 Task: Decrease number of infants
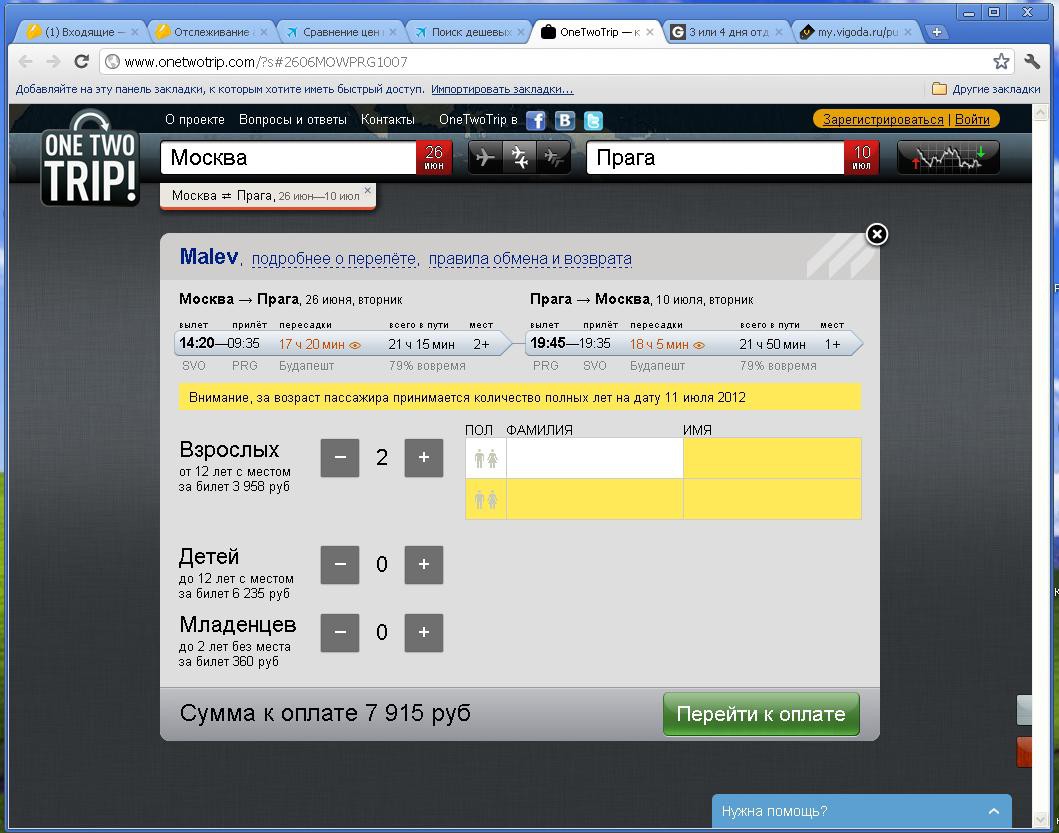click(340, 633)
